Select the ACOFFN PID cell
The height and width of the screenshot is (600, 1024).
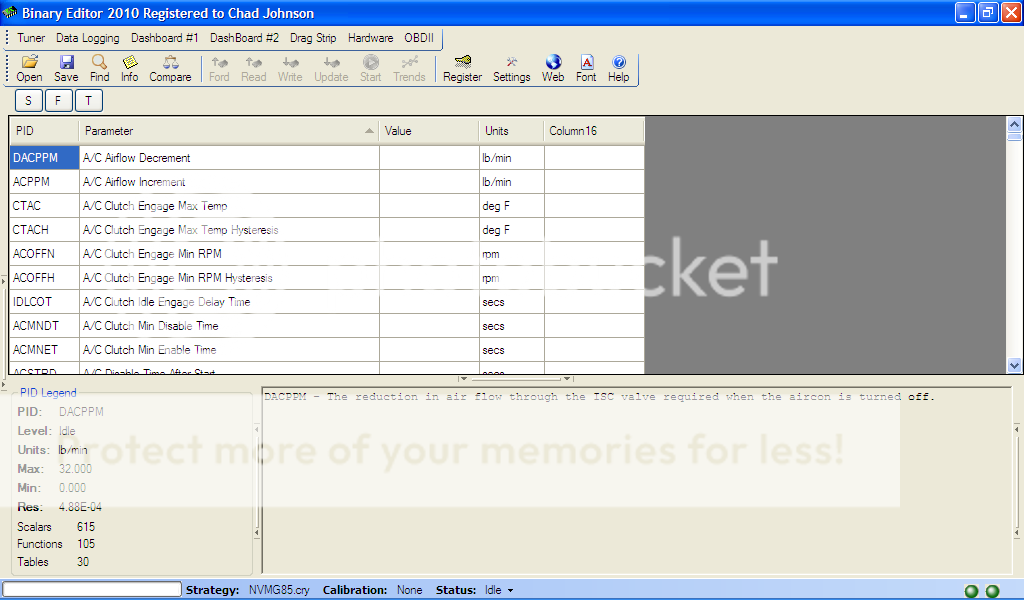tap(44, 254)
